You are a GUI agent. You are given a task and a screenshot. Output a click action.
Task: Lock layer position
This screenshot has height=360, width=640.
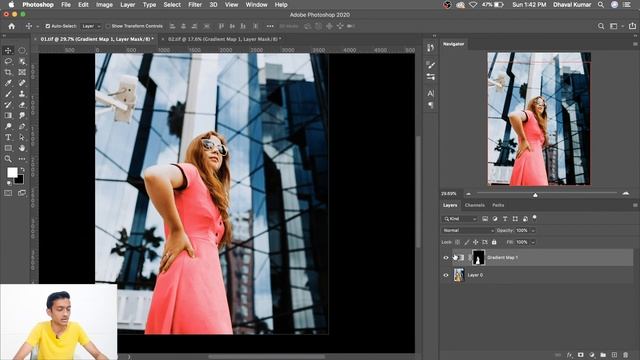[476, 242]
